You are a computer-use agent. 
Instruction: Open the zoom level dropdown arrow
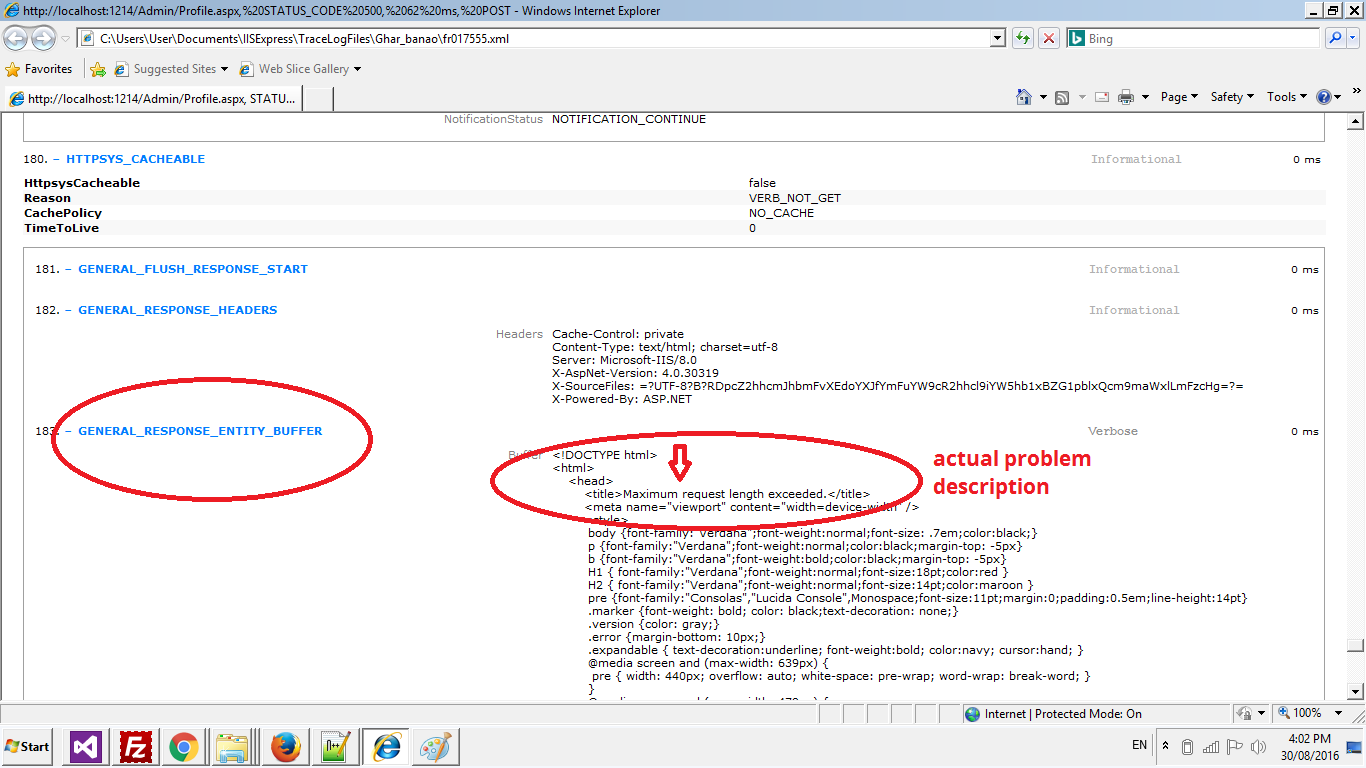[x=1340, y=713]
